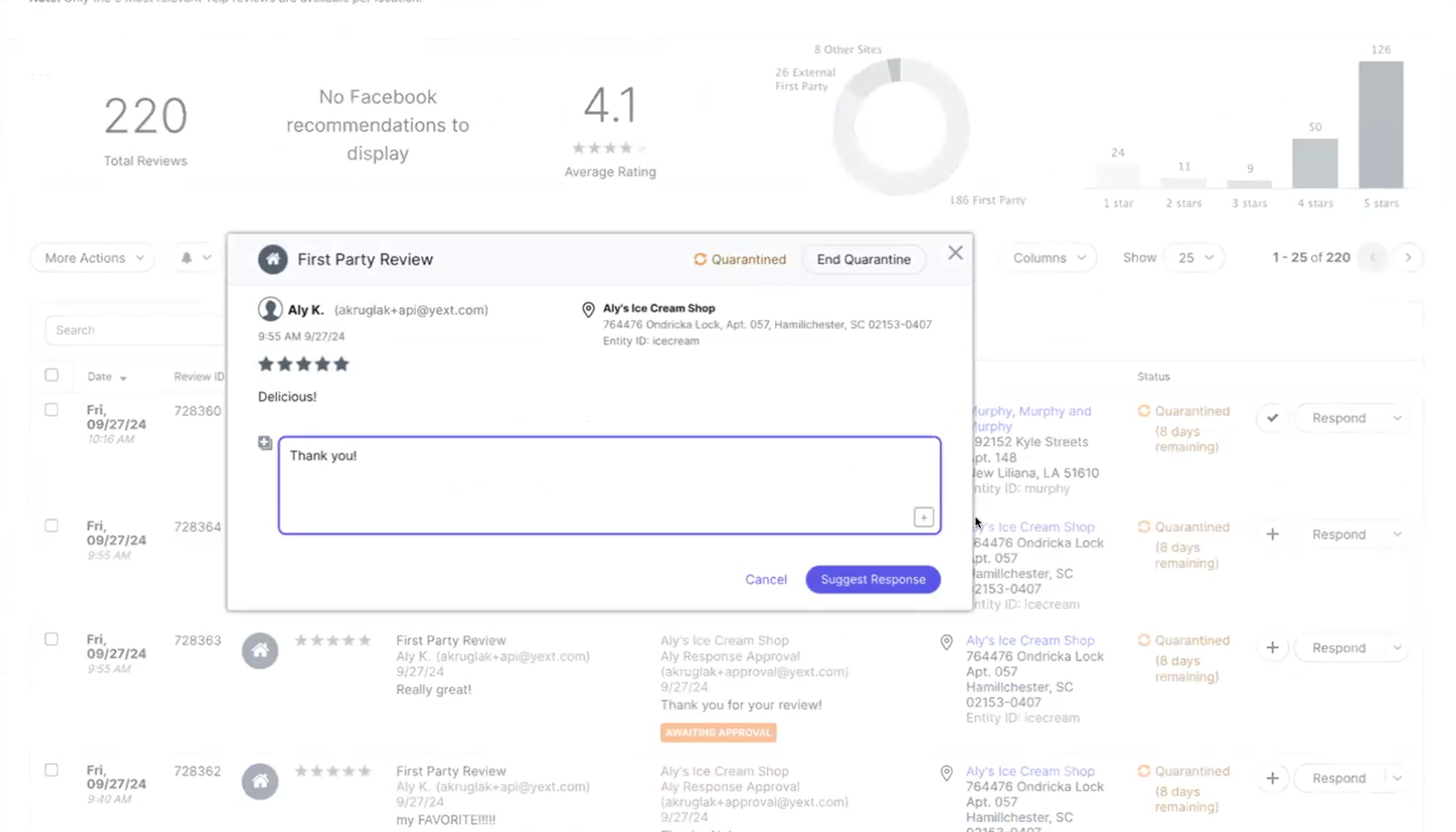Click the plus icon next to the second Respond button

[1273, 534]
